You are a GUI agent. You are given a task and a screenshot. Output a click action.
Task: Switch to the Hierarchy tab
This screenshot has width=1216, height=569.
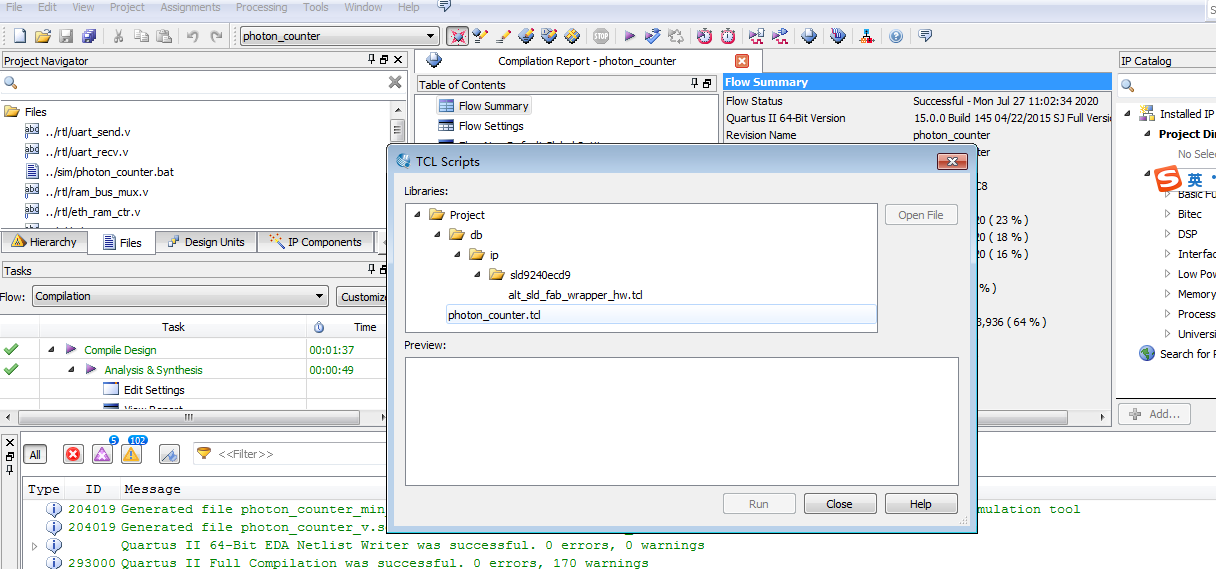(45, 242)
